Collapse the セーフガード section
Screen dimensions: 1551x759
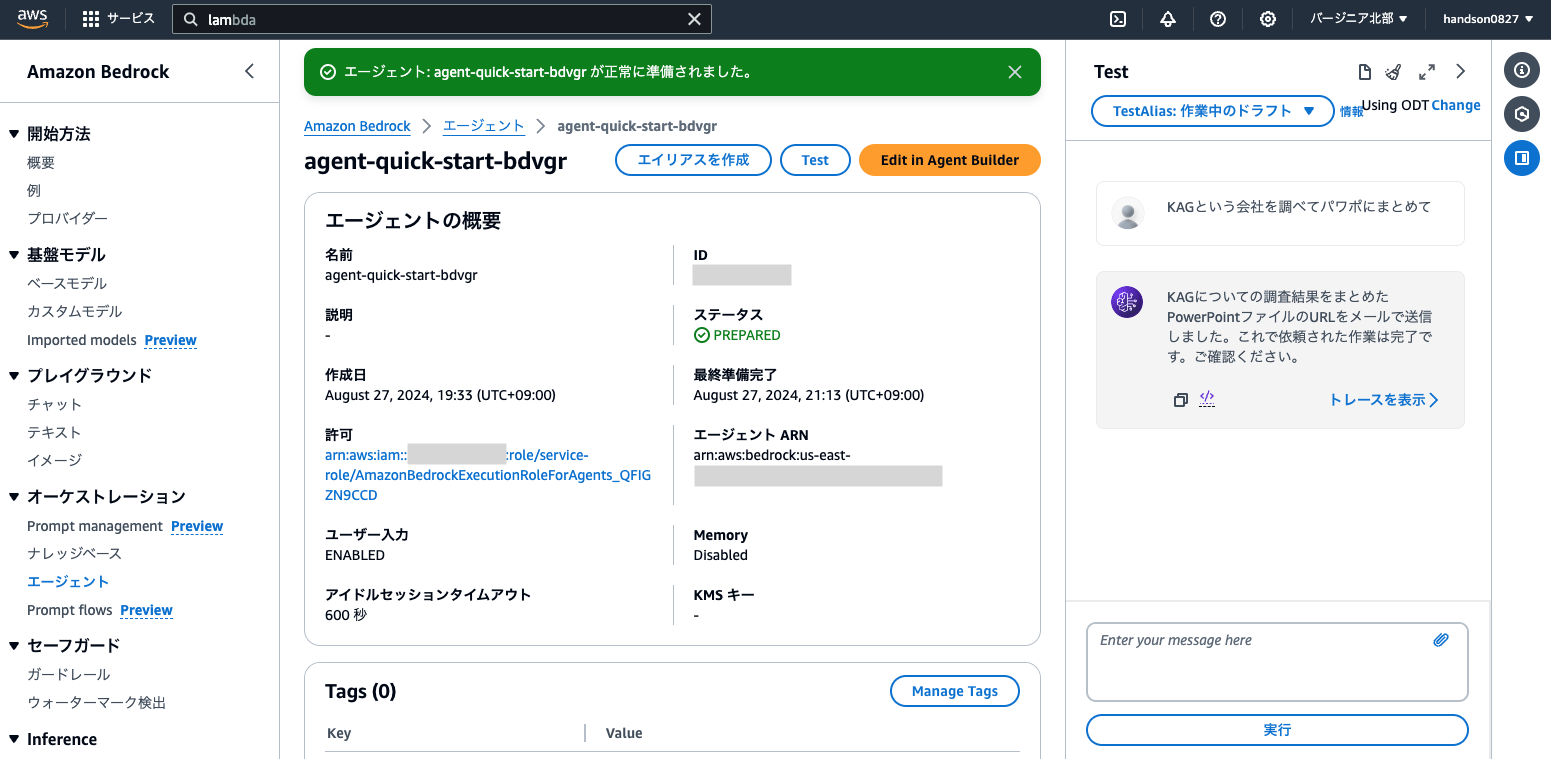(14, 646)
